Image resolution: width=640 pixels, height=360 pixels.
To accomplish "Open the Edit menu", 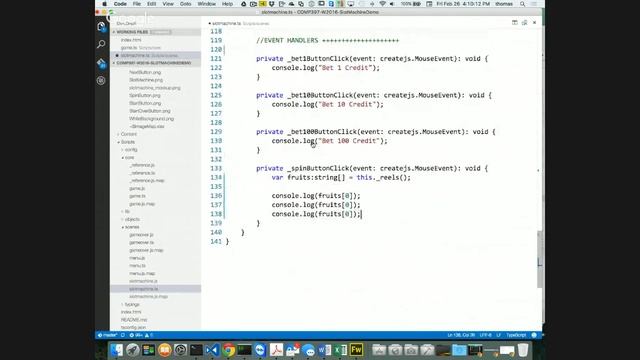I will point(152,4).
